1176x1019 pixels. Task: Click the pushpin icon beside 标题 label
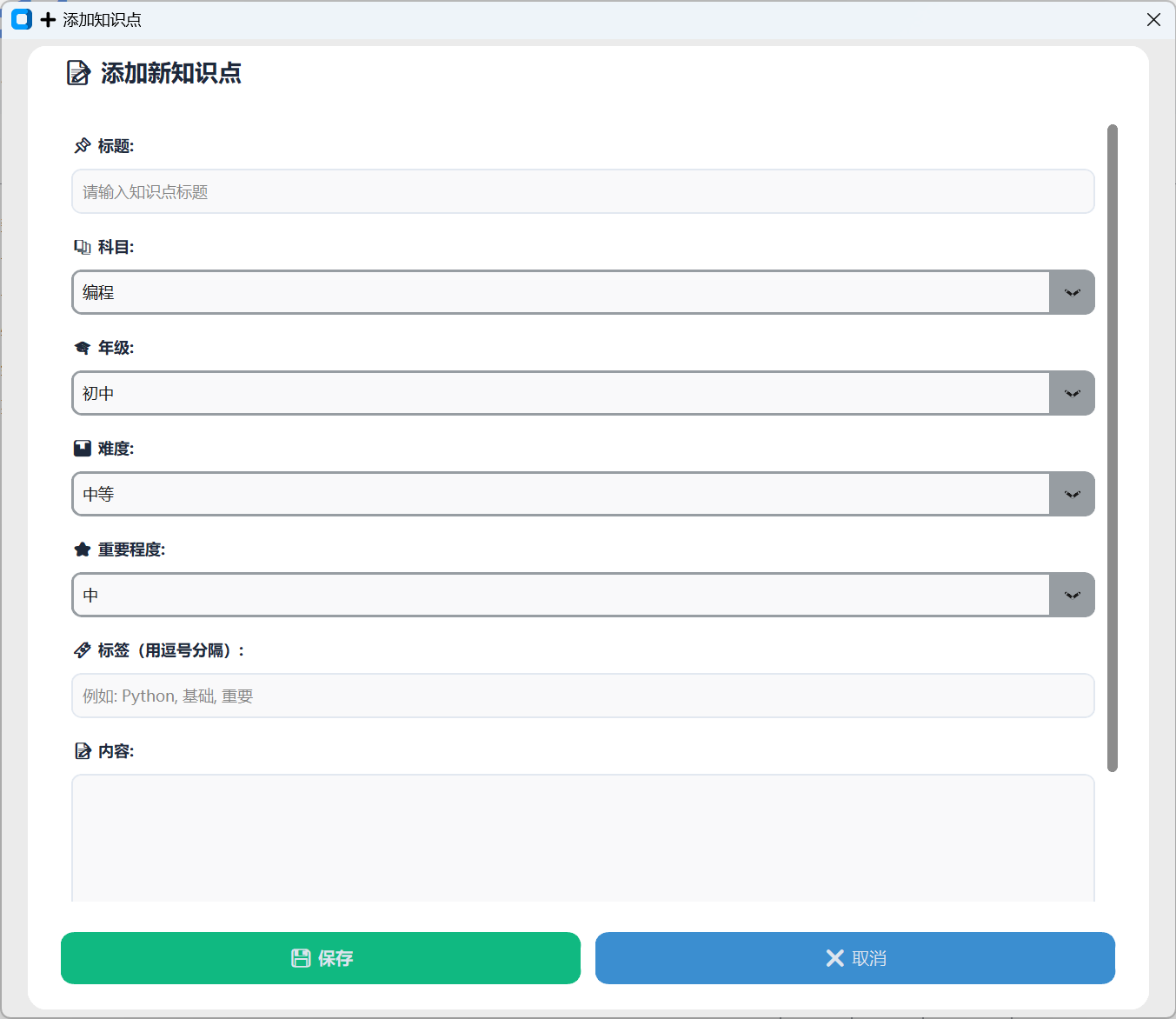83,145
